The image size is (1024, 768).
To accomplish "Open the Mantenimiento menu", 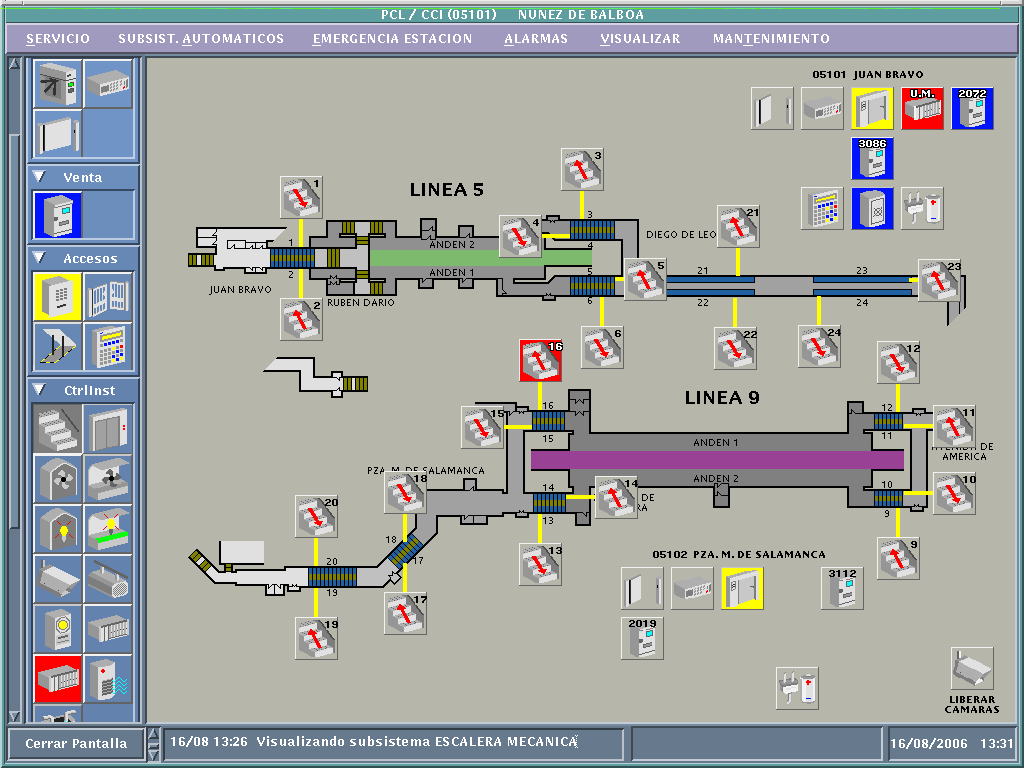I will pyautogui.click(x=771, y=39).
